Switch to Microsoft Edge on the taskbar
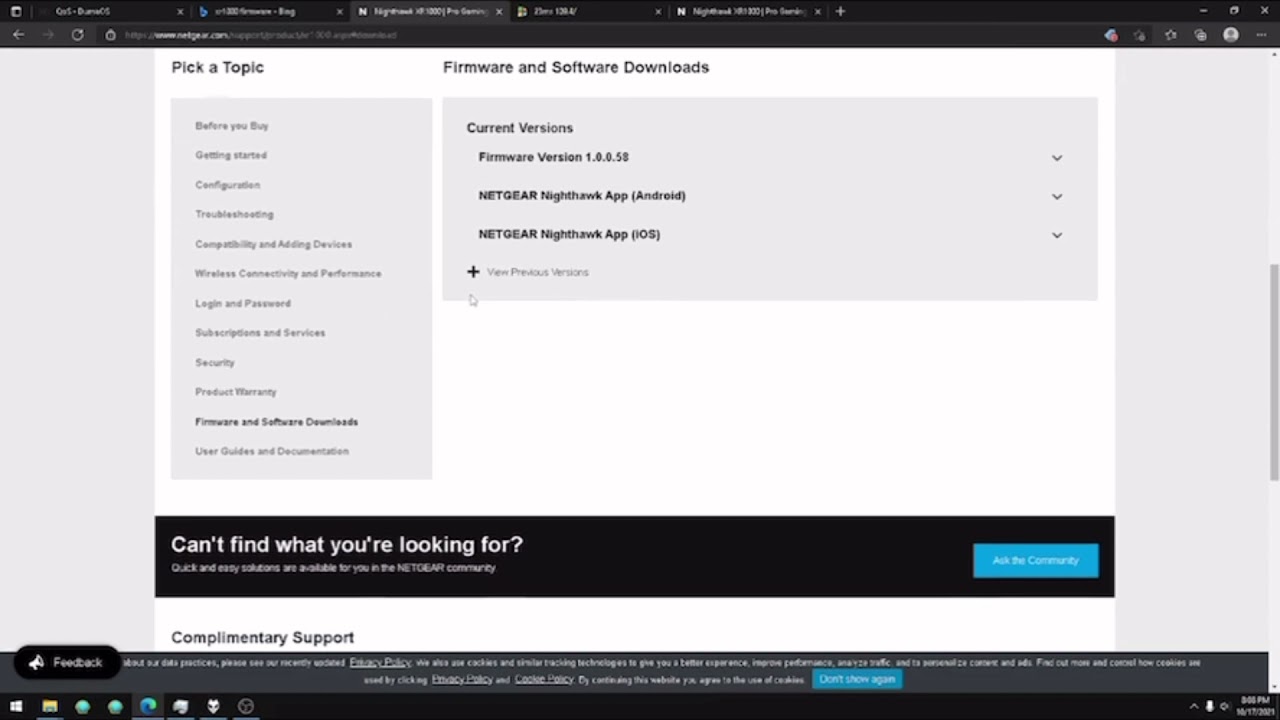The image size is (1280, 720). [x=148, y=706]
